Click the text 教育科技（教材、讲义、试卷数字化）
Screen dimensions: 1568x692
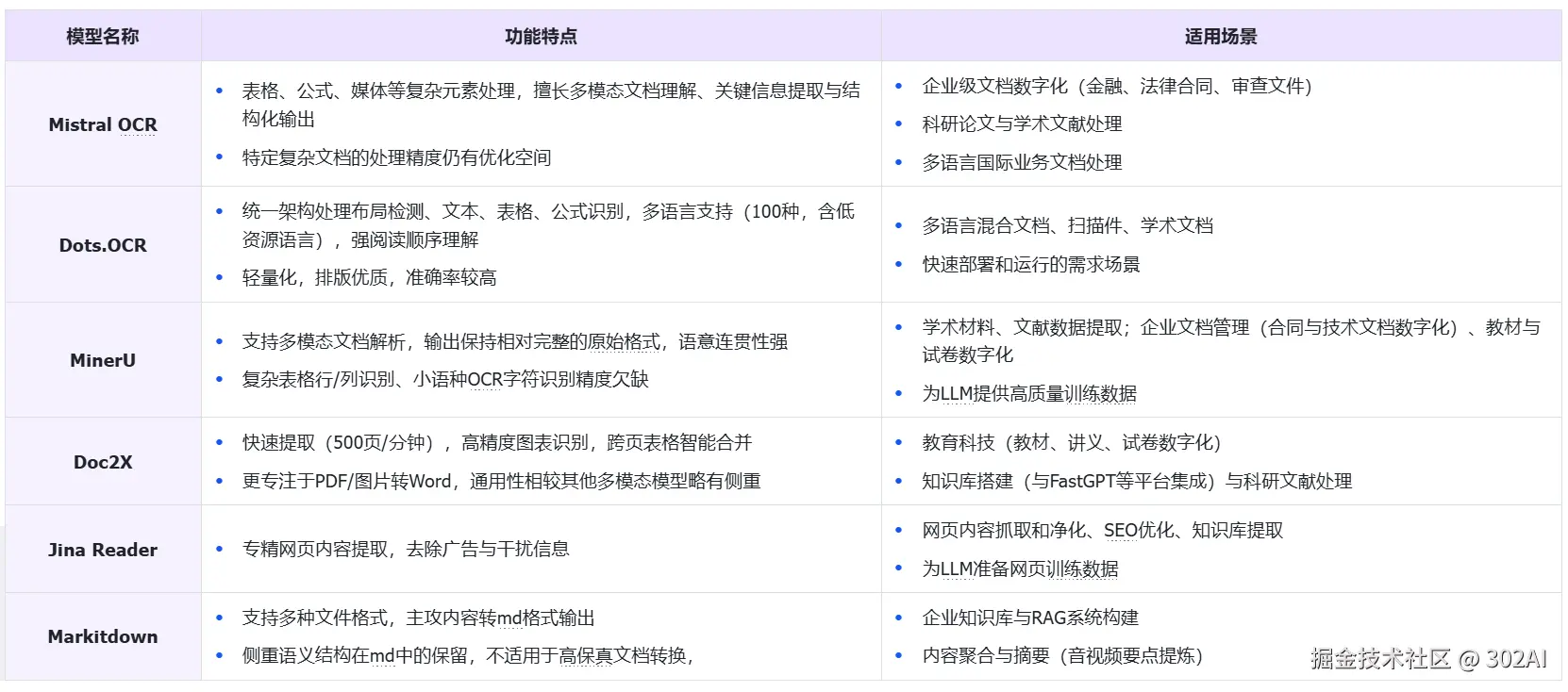coord(1072,442)
